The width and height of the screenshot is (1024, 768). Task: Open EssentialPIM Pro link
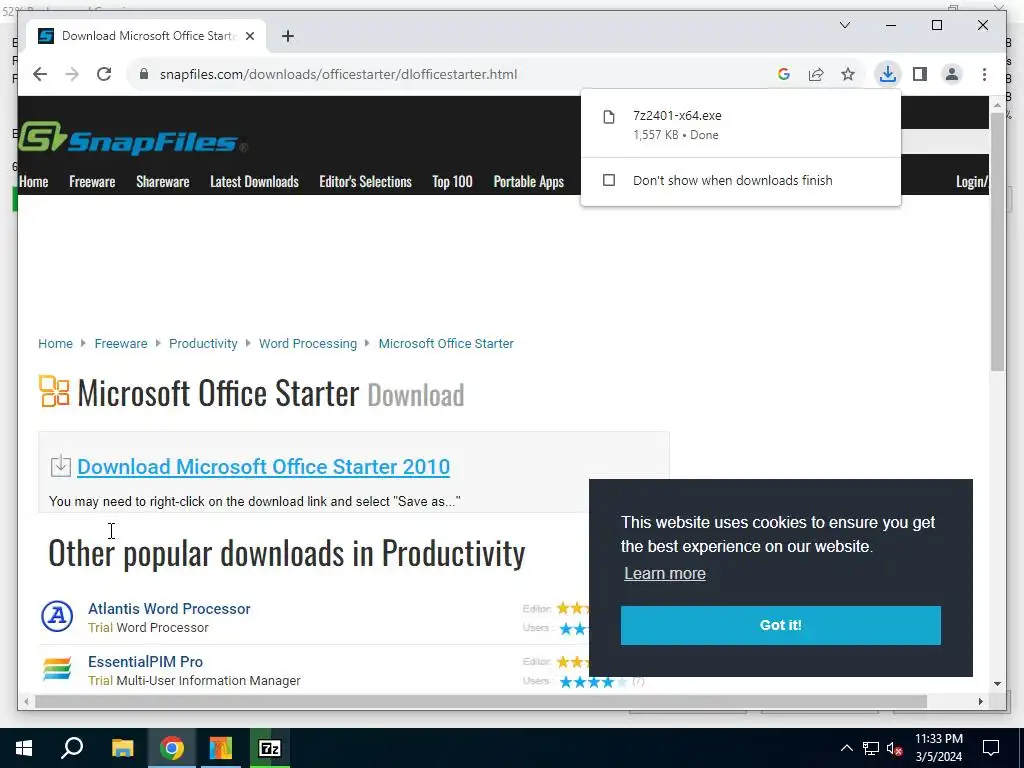coord(145,662)
